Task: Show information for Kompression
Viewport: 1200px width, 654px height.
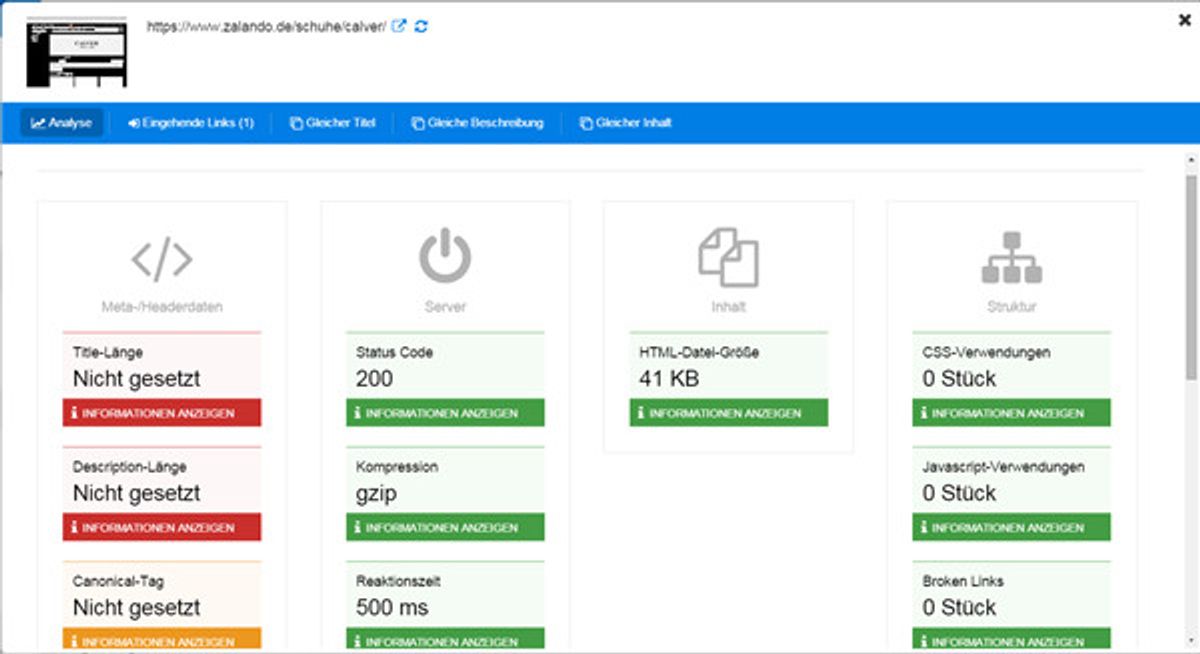Action: (445, 527)
